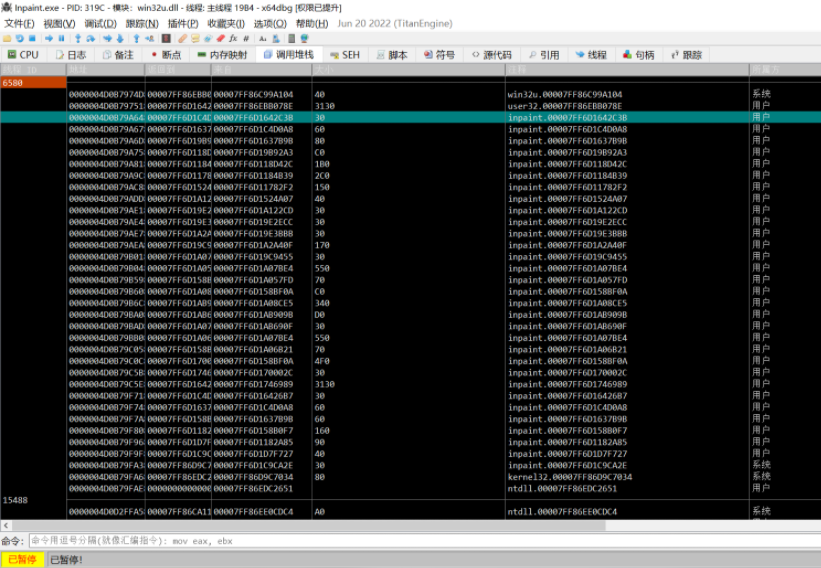Switch to the 句柄 tab
Screen dimensions: 821x568
point(639,54)
